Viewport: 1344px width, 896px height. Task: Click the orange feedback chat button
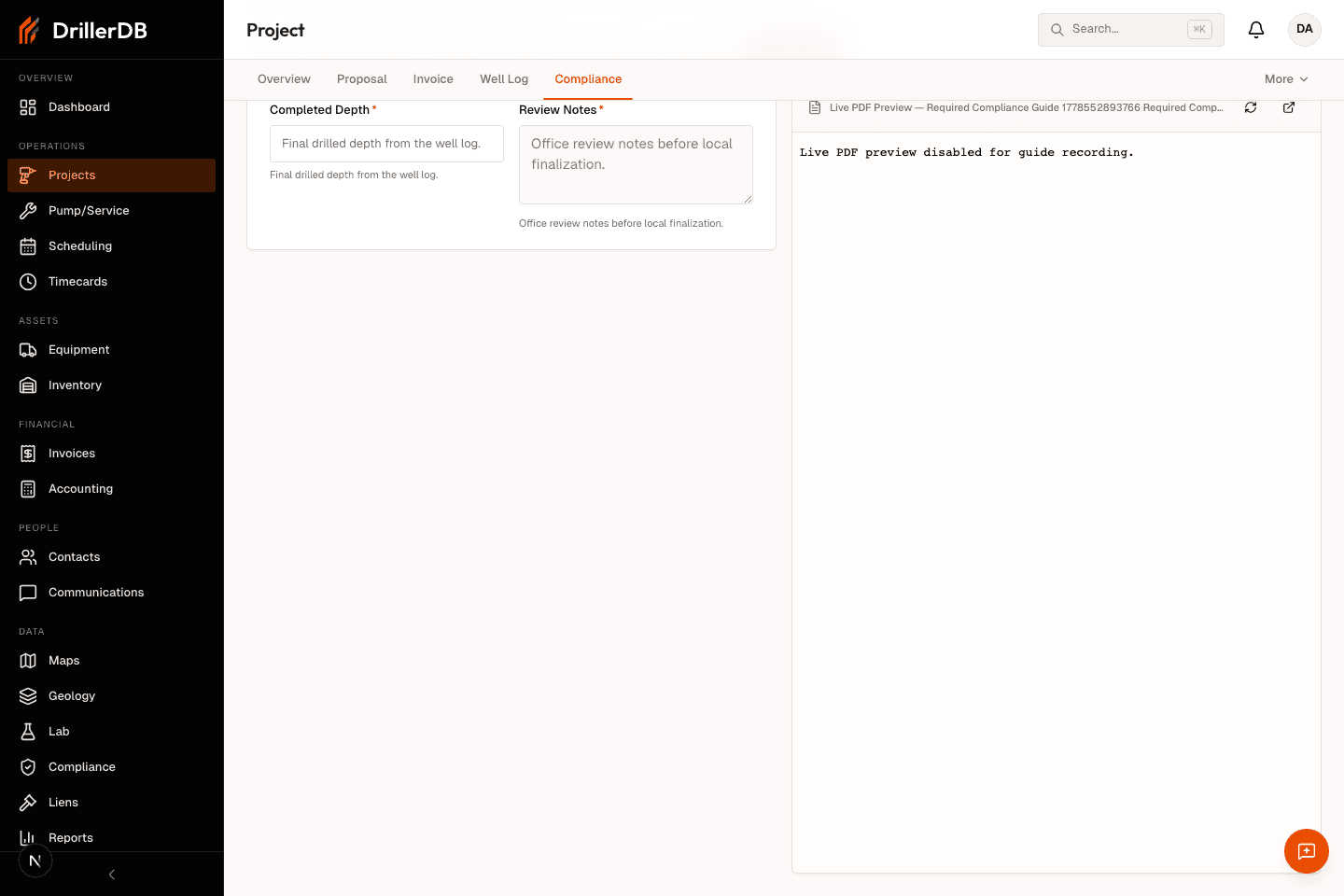1307,851
